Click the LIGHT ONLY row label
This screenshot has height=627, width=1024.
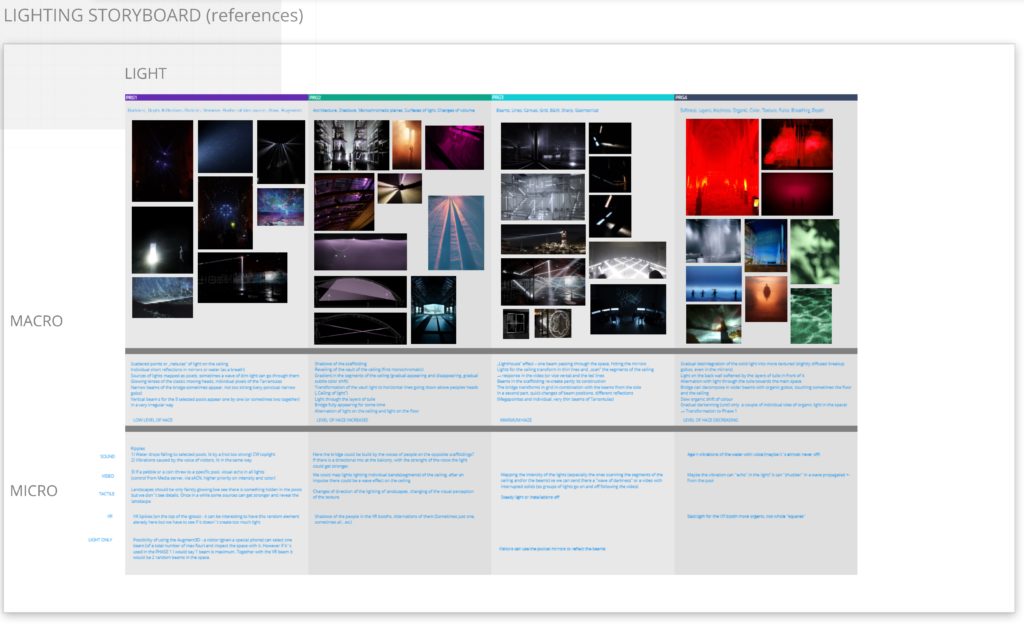101,539
